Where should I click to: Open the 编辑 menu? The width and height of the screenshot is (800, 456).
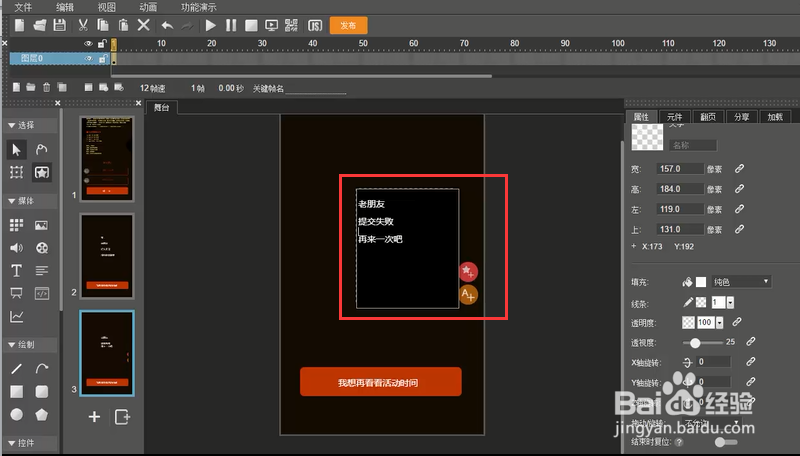pos(65,7)
